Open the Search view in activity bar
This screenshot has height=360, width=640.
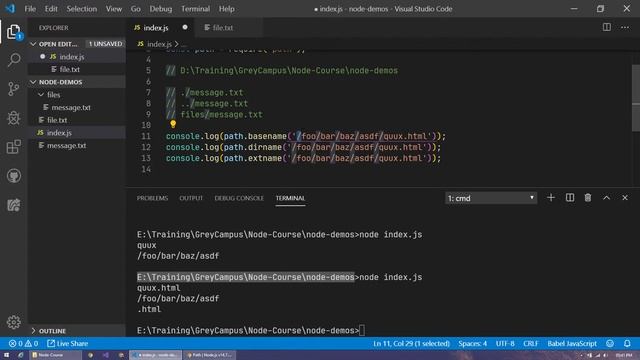point(13,60)
